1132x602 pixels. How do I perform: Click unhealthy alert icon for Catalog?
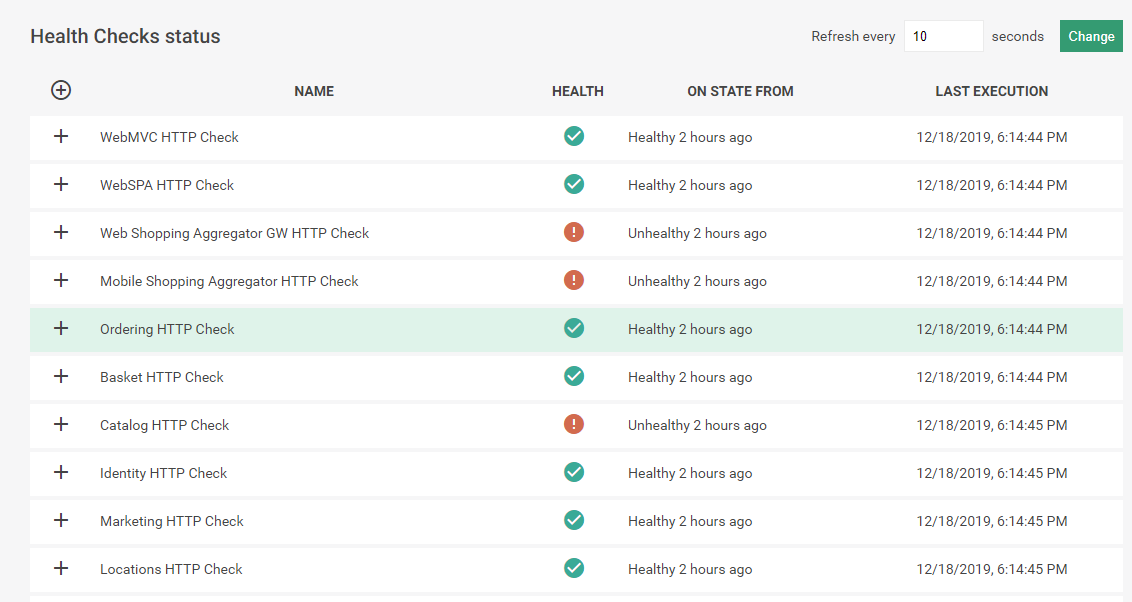(574, 424)
